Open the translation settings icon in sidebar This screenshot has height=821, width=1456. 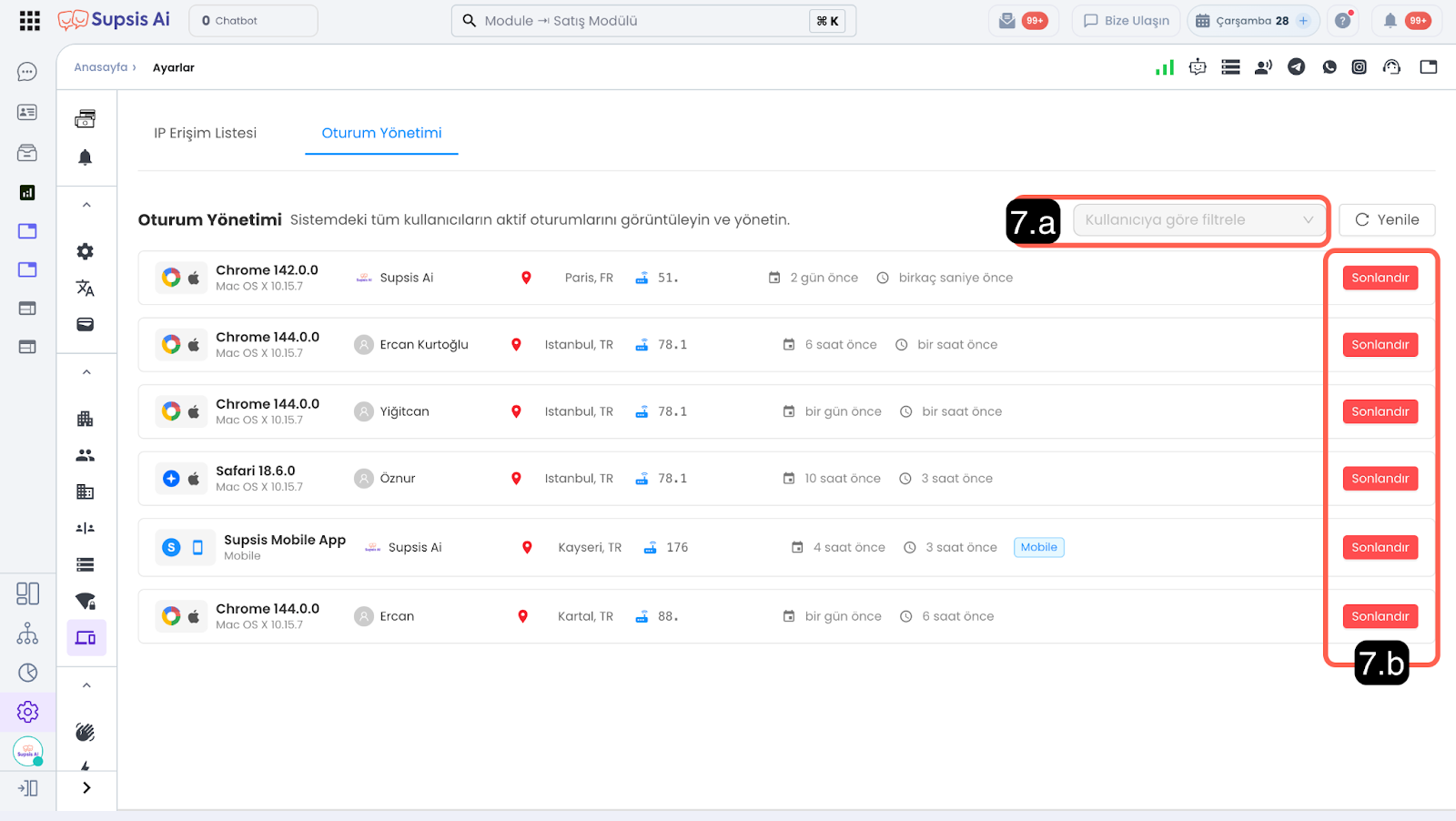pos(86,289)
